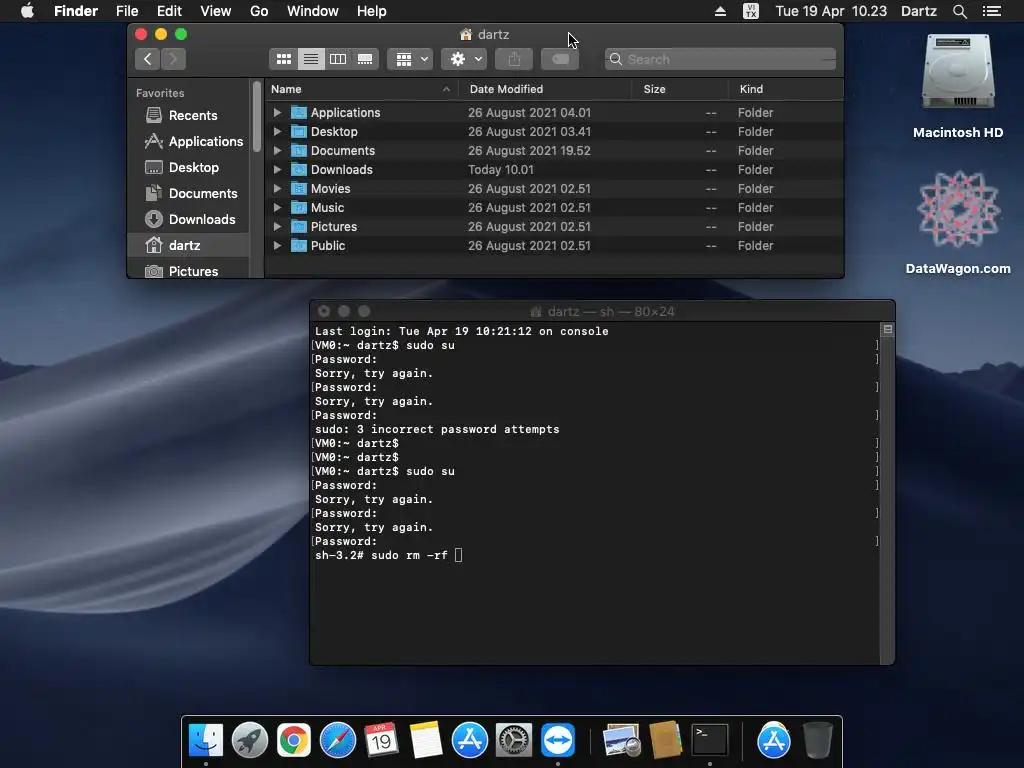Click the Edit Tags toolbar button
This screenshot has width=1024, height=768.
click(560, 59)
